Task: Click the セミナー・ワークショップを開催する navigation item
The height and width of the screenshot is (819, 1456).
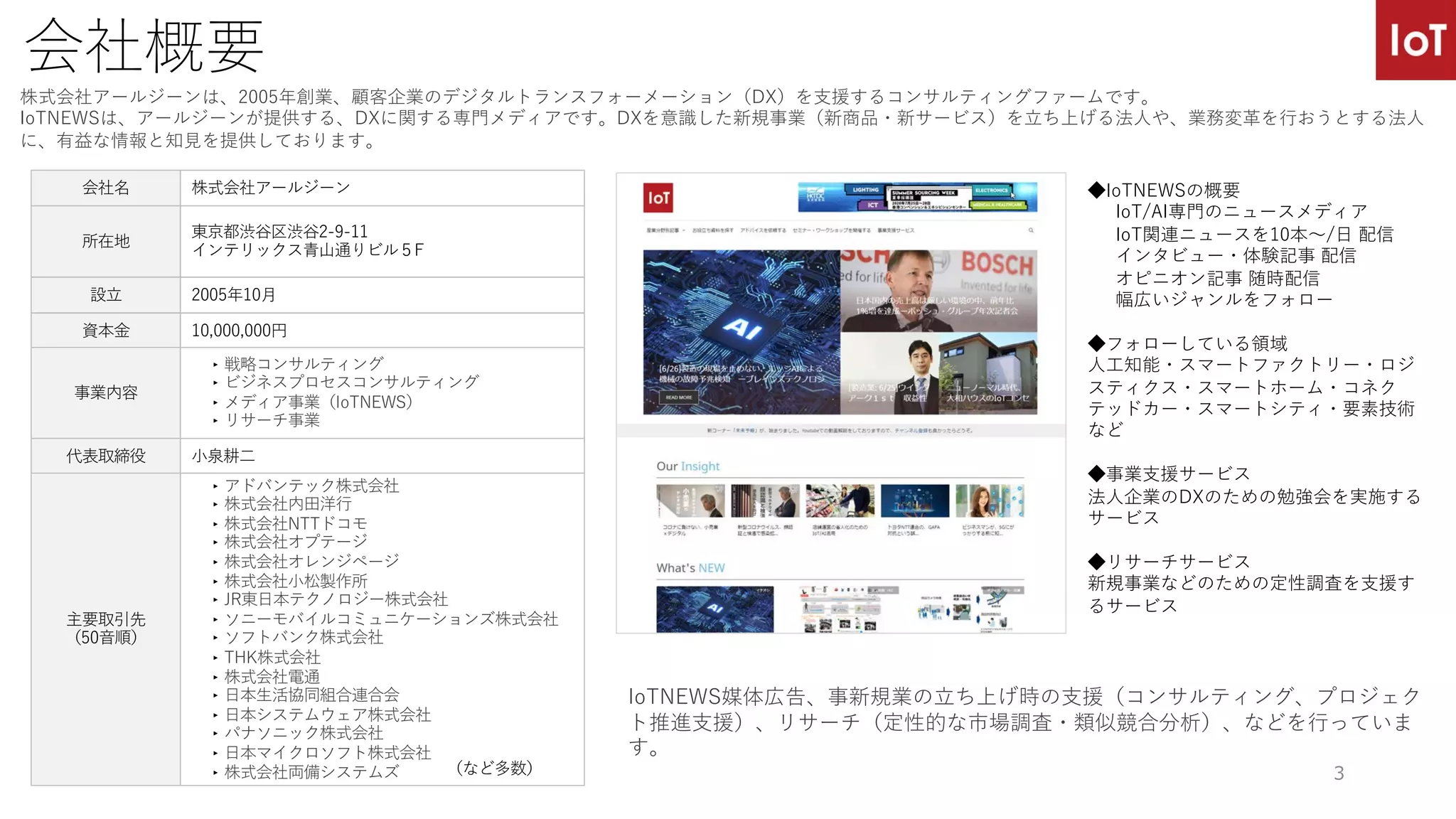Action: (x=831, y=230)
